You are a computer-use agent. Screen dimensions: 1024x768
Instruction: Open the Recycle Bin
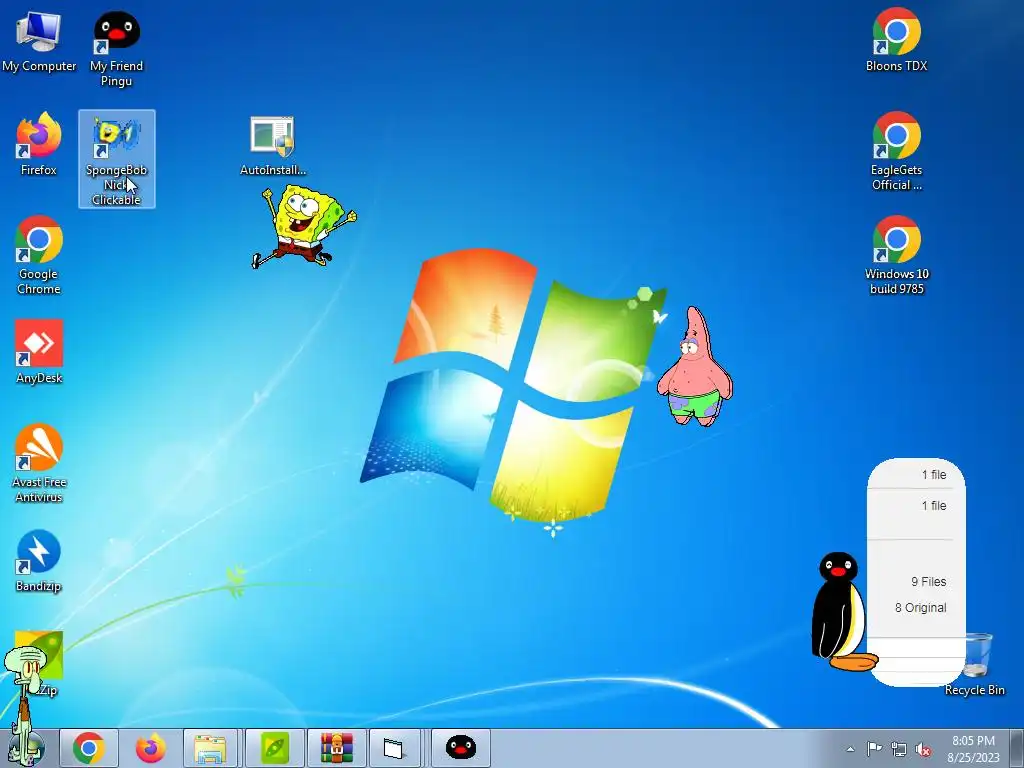coord(975,664)
